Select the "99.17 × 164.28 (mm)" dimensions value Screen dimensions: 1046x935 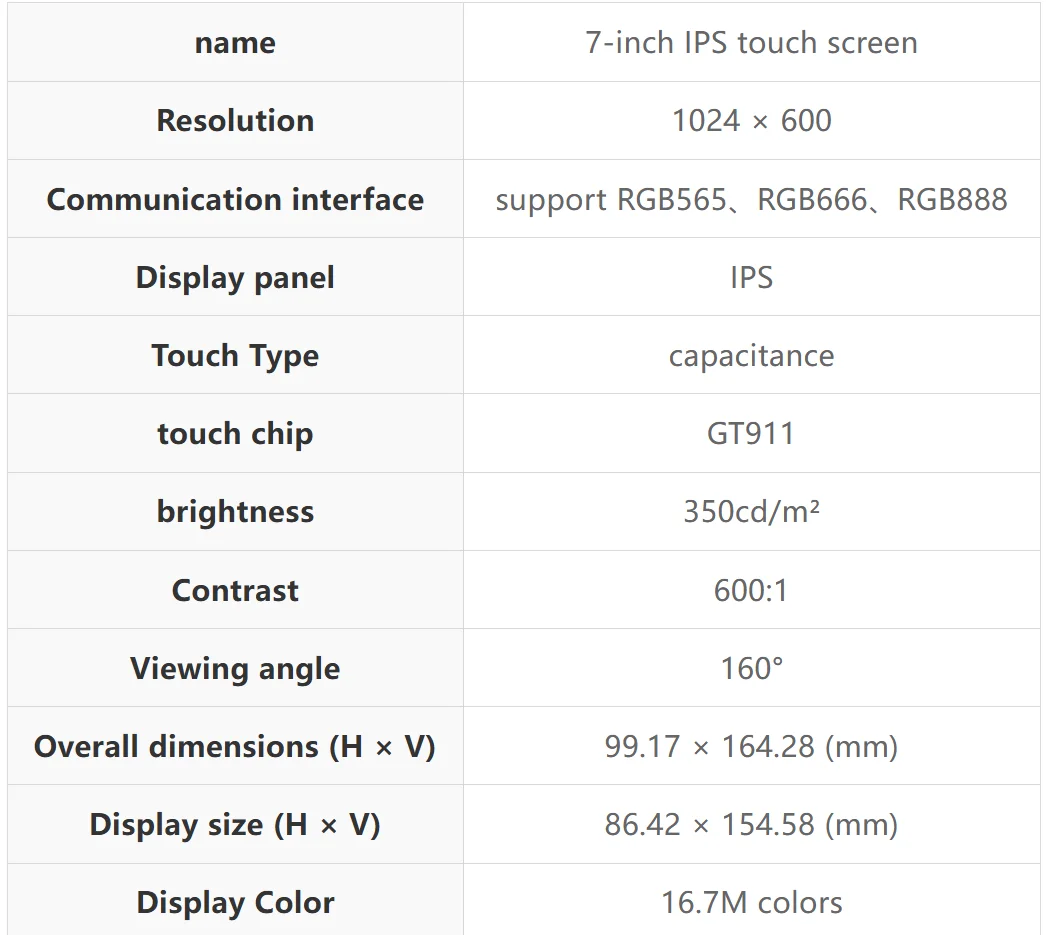point(751,746)
